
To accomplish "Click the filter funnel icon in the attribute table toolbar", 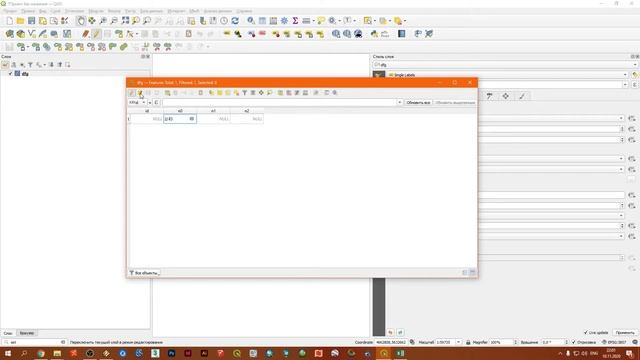I will pos(244,93).
